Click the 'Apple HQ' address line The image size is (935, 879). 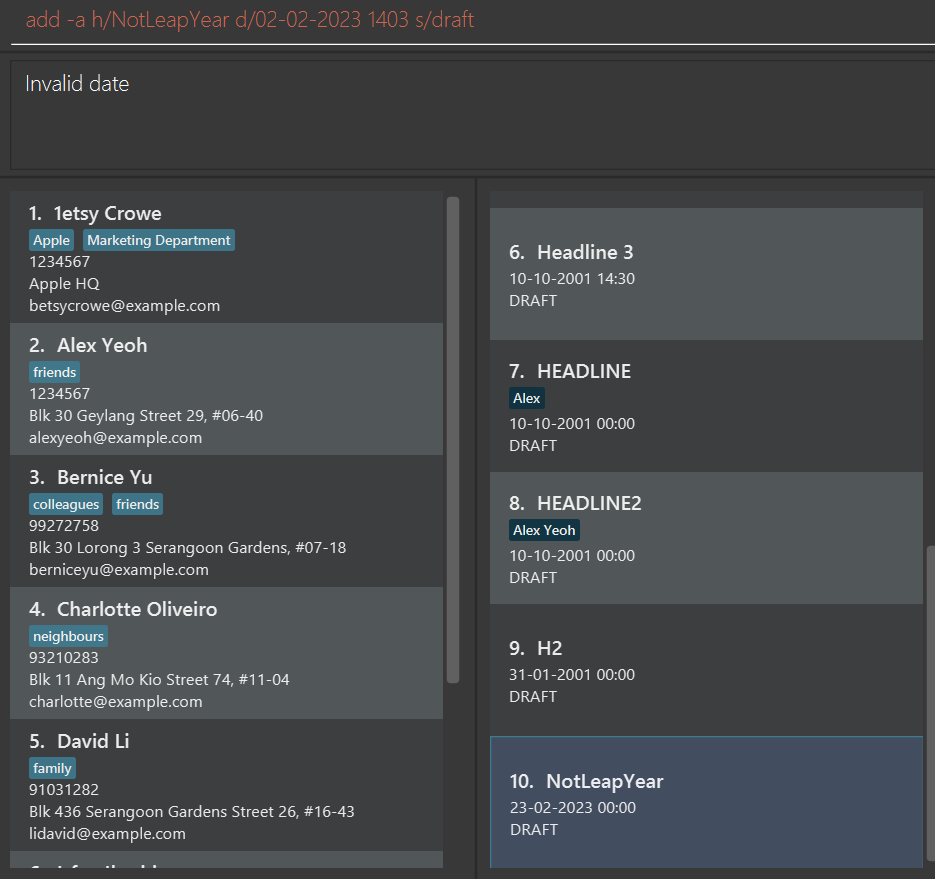pos(64,284)
